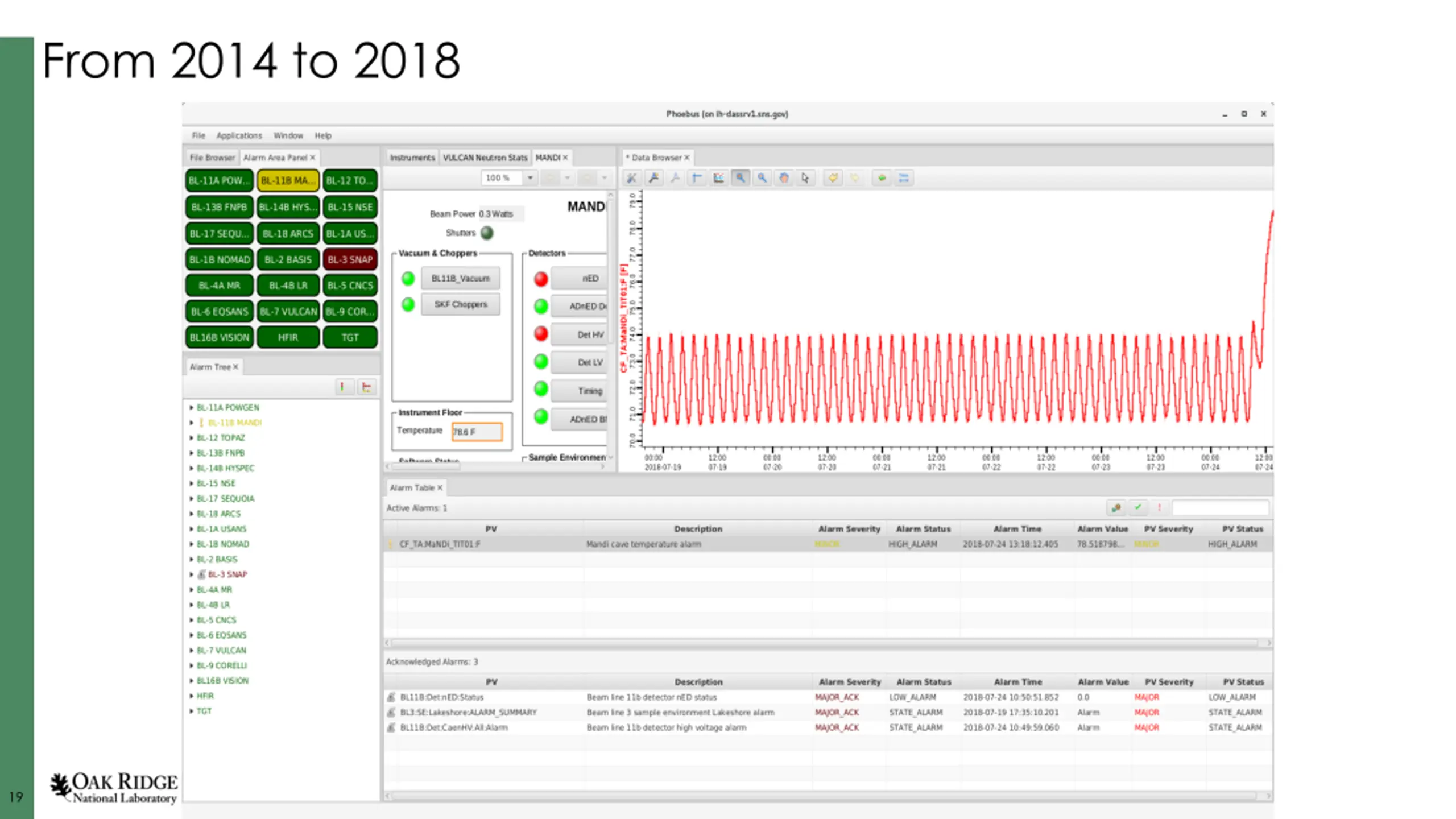Toggle the snapshot image toolbar button
The height and width of the screenshot is (819, 1456).
pyautogui.click(x=718, y=178)
